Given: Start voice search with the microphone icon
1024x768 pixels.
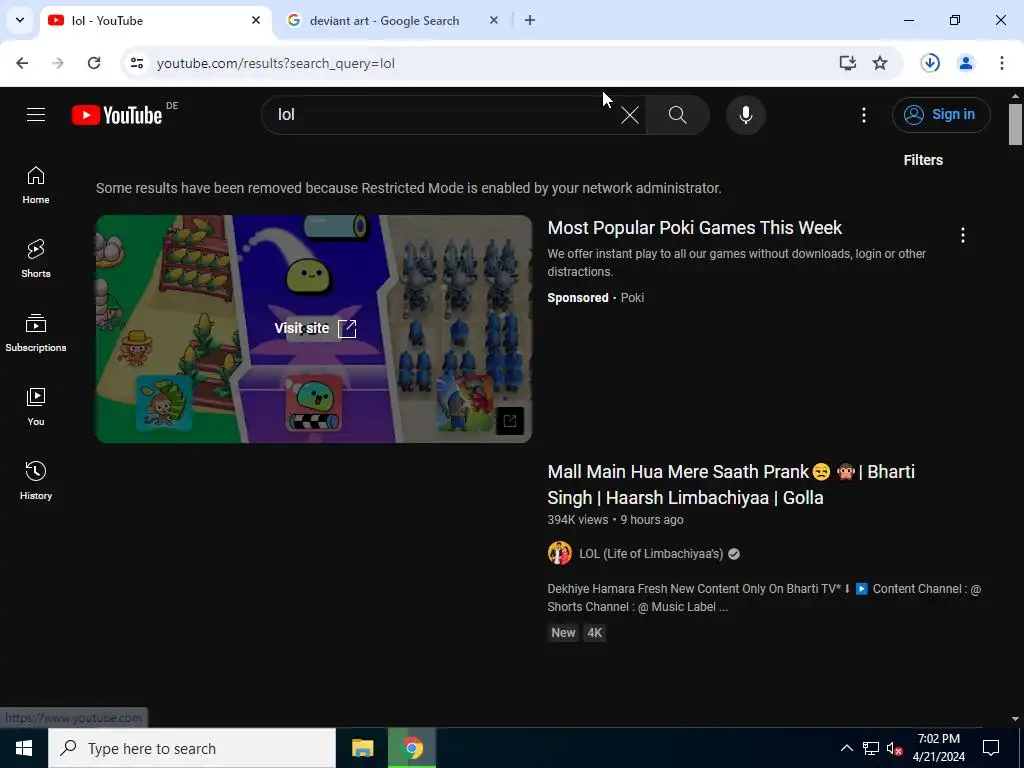Looking at the screenshot, I should (745, 115).
